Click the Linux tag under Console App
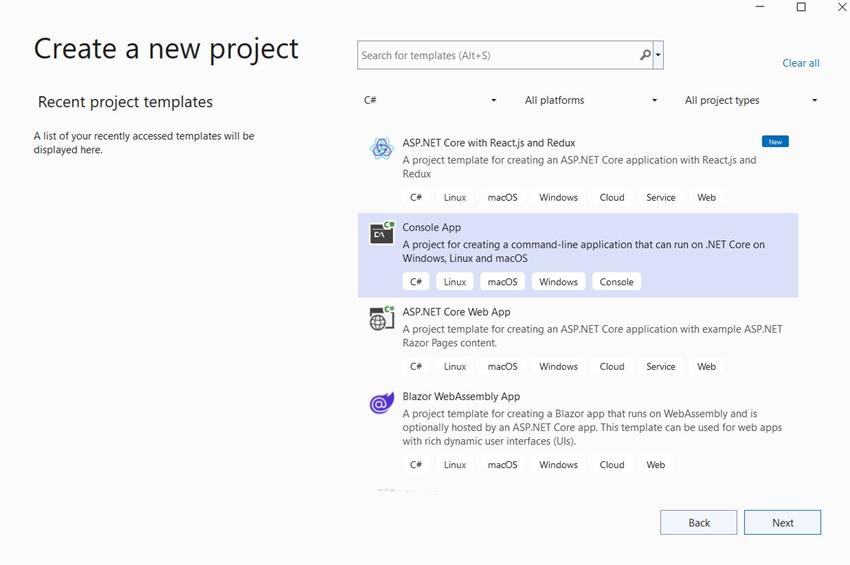Viewport: 850px width, 565px height. coord(455,282)
